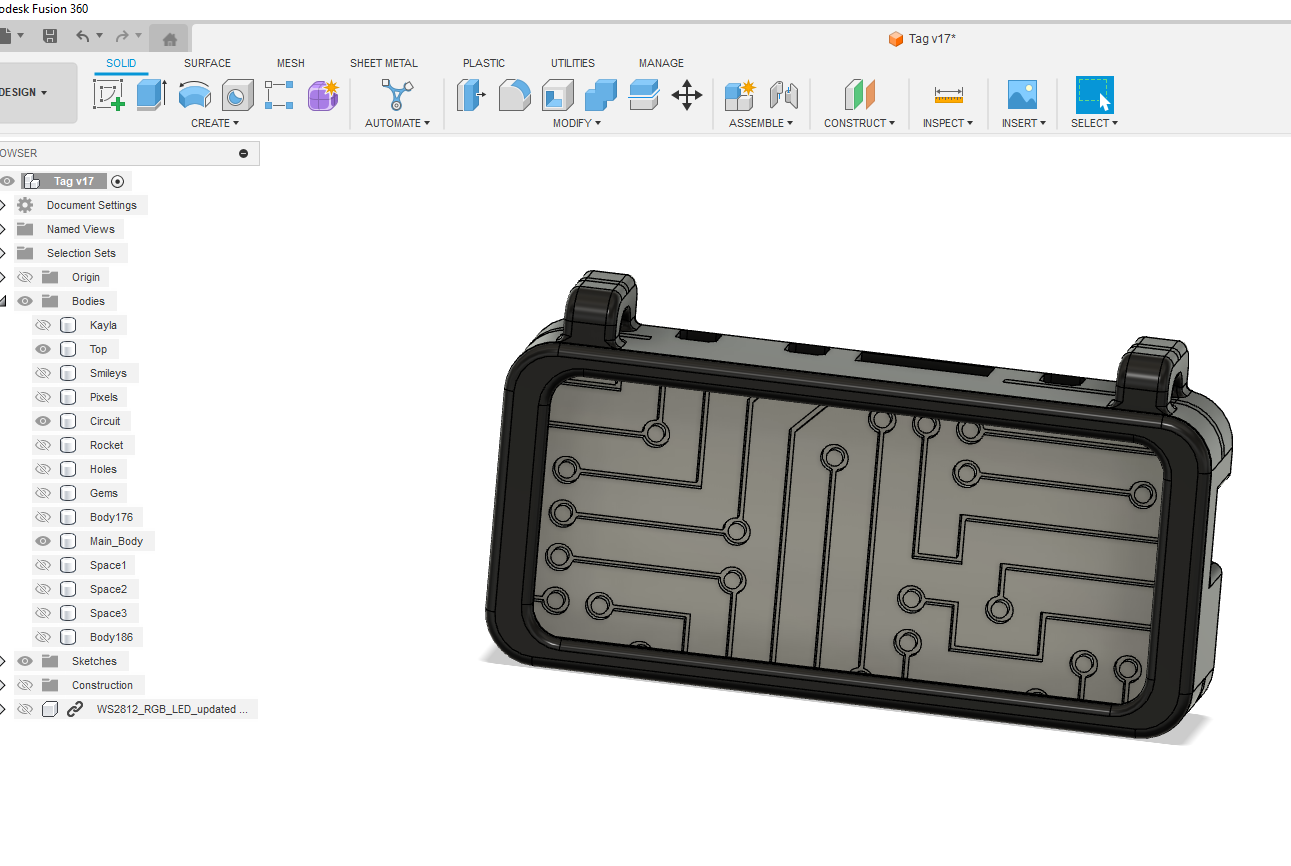Viewport: 1291px width, 866px height.
Task: Select the Create Sketch tool
Action: click(x=108, y=95)
